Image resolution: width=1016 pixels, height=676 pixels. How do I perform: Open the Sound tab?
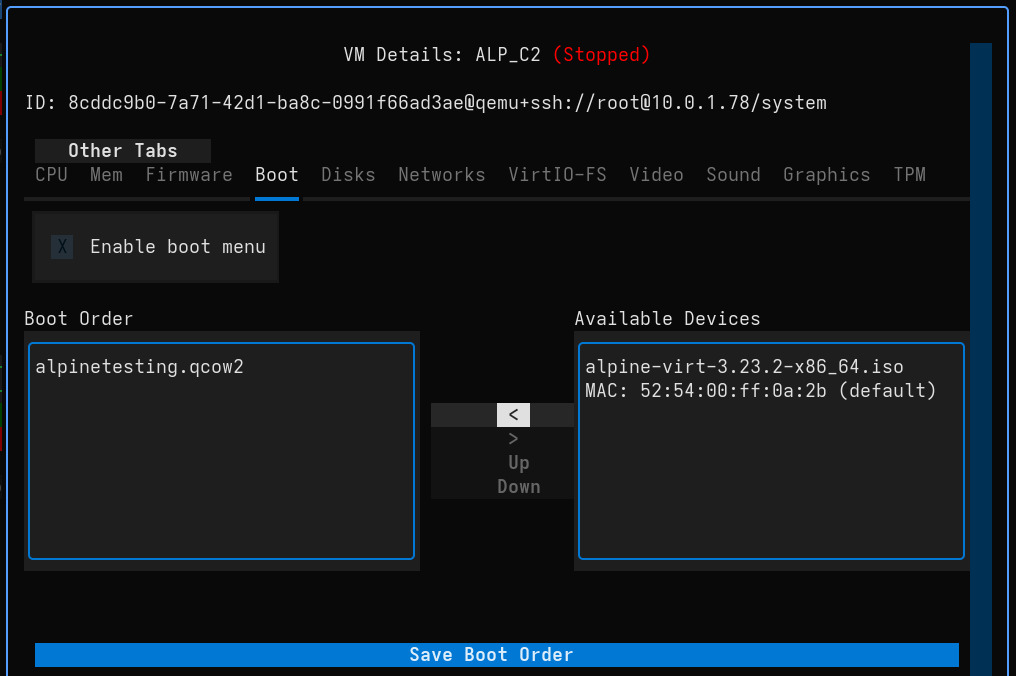click(x=733, y=175)
